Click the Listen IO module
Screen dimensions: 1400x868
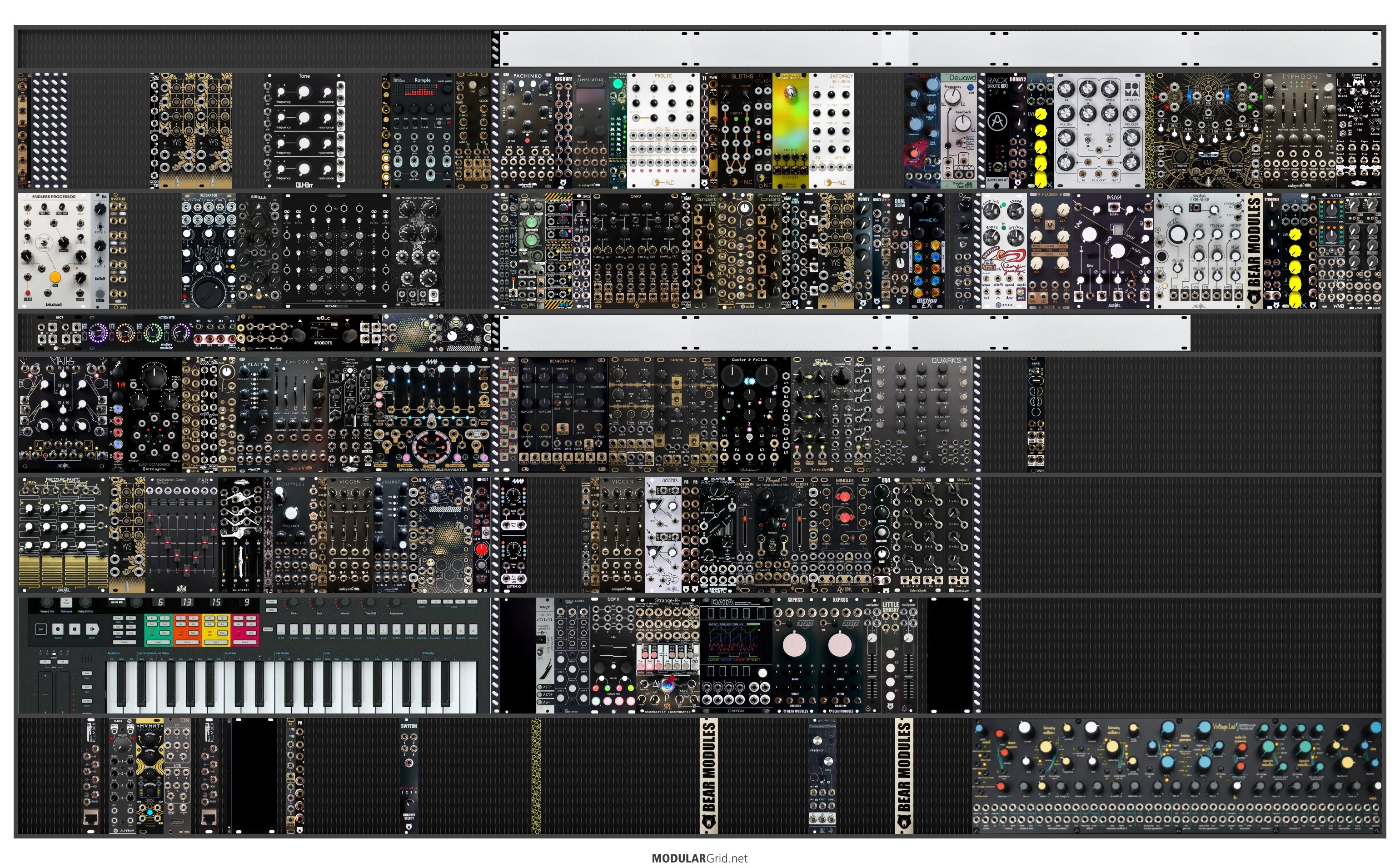tap(513, 535)
